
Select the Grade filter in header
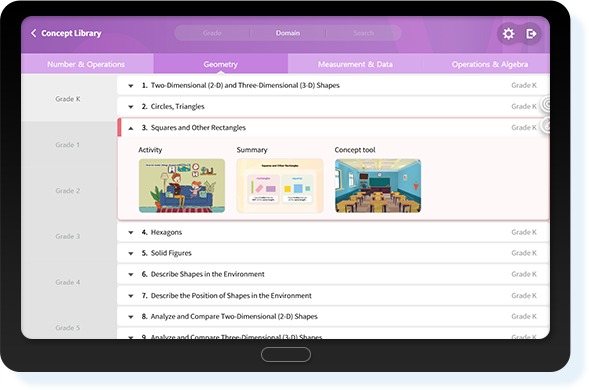pyautogui.click(x=212, y=33)
